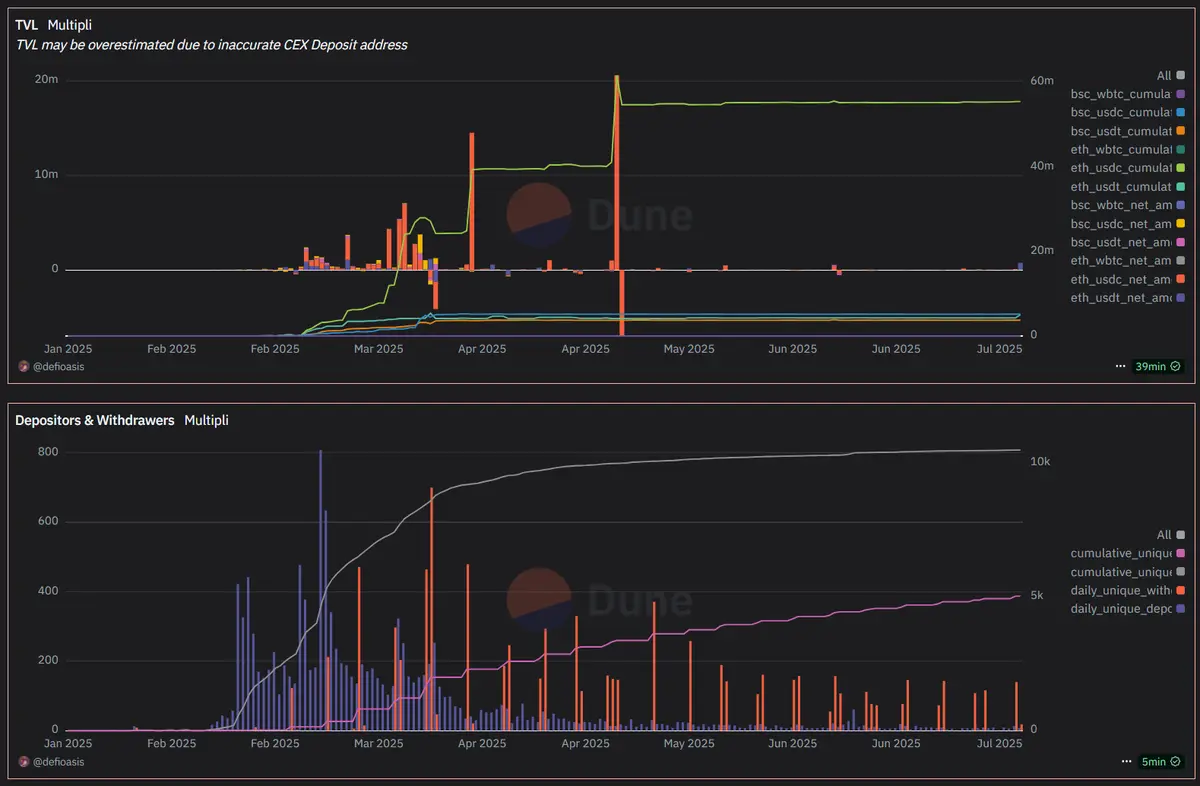The image size is (1200, 786).
Task: Toggle All series in the TVL legend
Action: [1170, 75]
